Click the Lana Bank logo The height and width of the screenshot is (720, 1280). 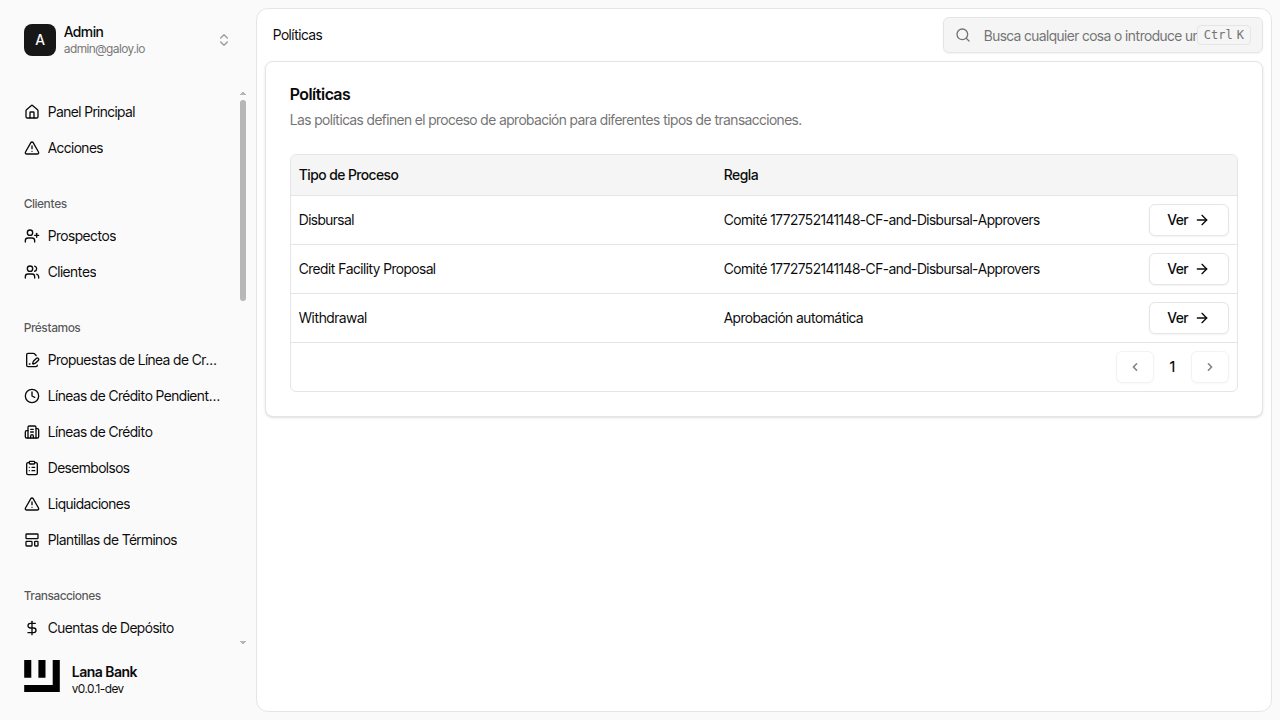(42, 676)
